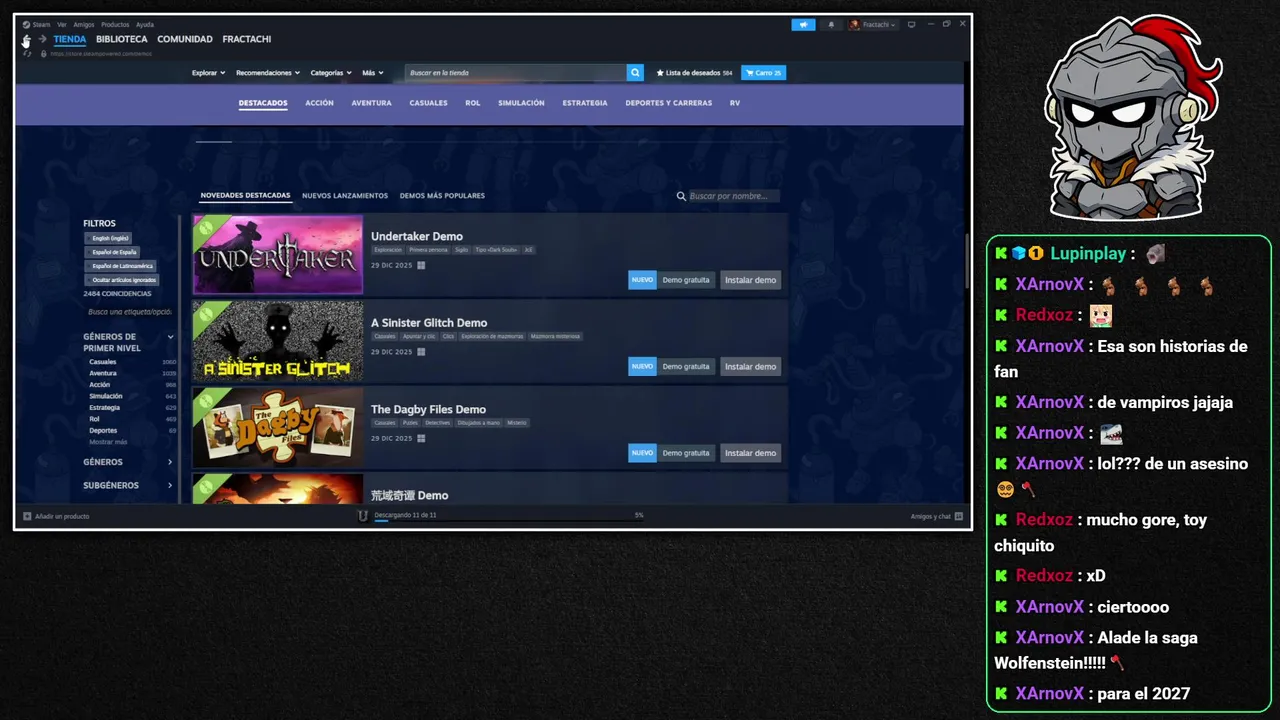Go back with the Steam back arrow
1280x720 pixels.
point(26,39)
